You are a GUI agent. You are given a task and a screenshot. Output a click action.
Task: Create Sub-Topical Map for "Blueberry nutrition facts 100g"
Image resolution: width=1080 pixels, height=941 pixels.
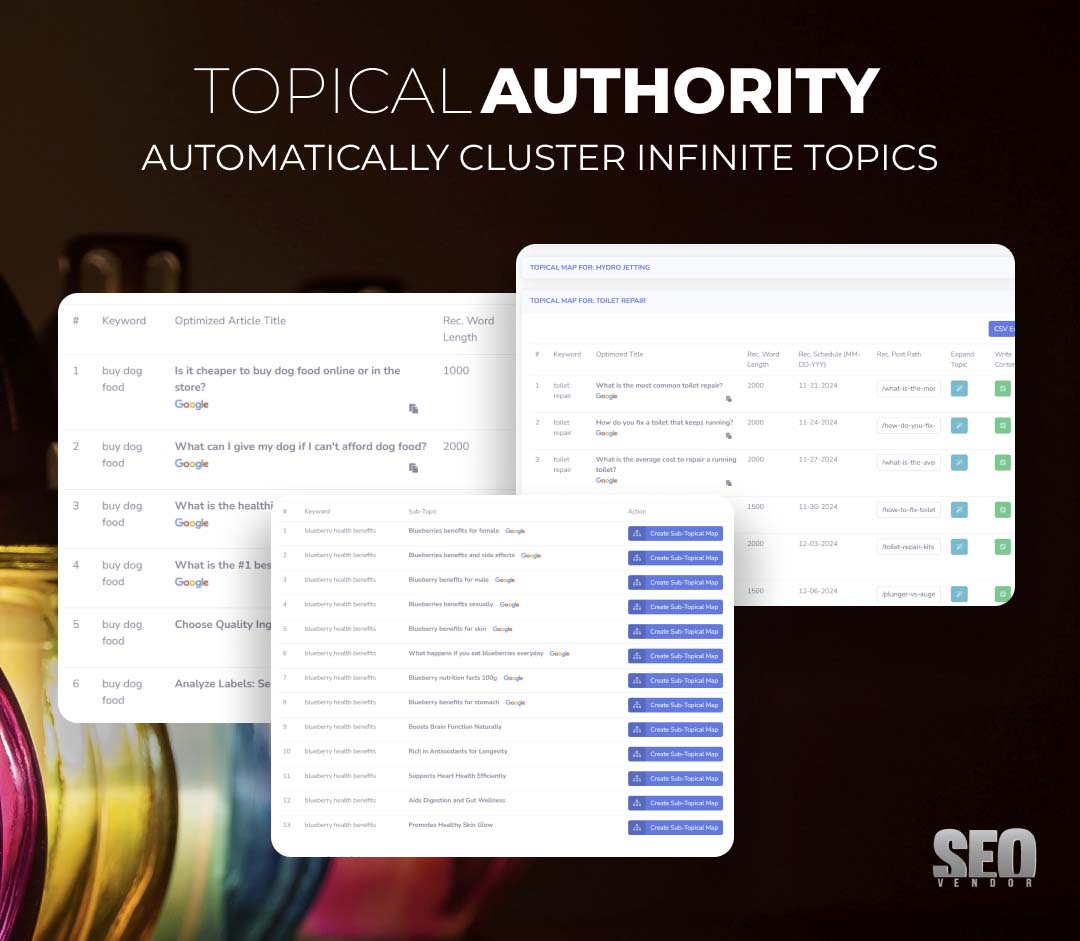point(675,679)
